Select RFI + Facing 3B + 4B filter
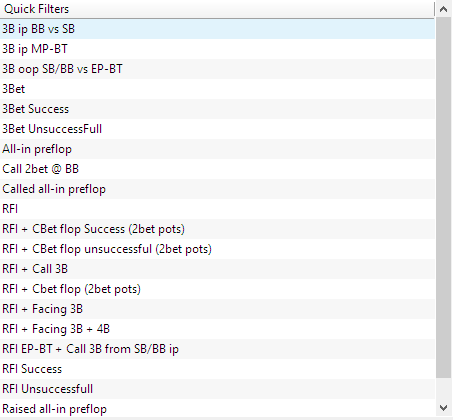This screenshot has height=420, width=453. pyautogui.click(x=217, y=329)
